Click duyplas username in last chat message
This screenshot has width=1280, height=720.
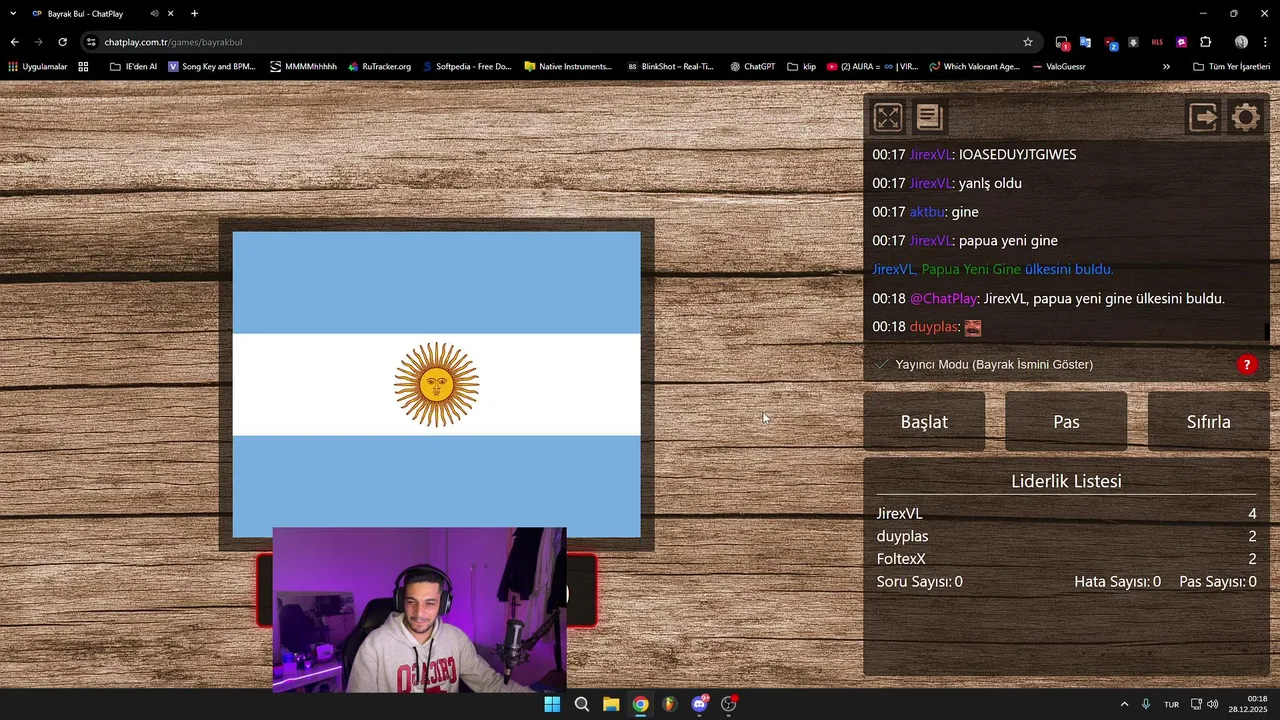tap(934, 327)
